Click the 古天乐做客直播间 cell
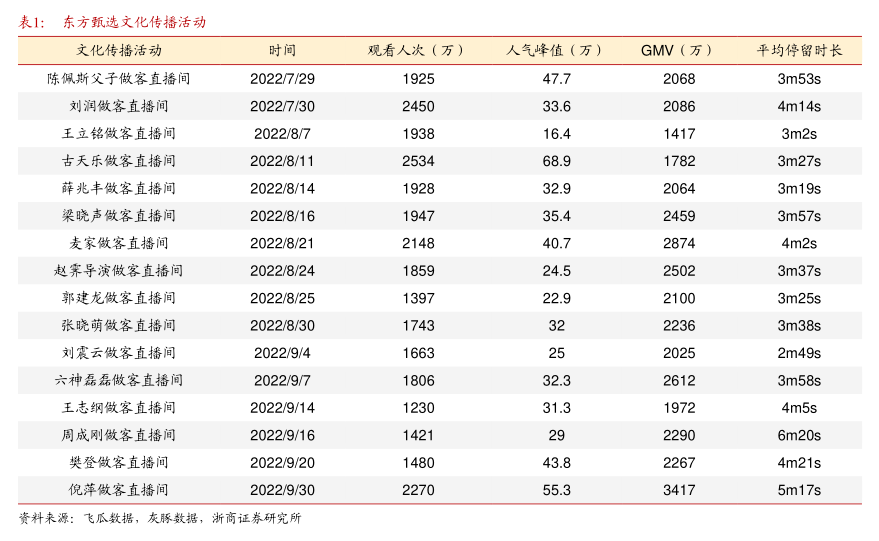This screenshot has height=541, width=879. (x=119, y=161)
